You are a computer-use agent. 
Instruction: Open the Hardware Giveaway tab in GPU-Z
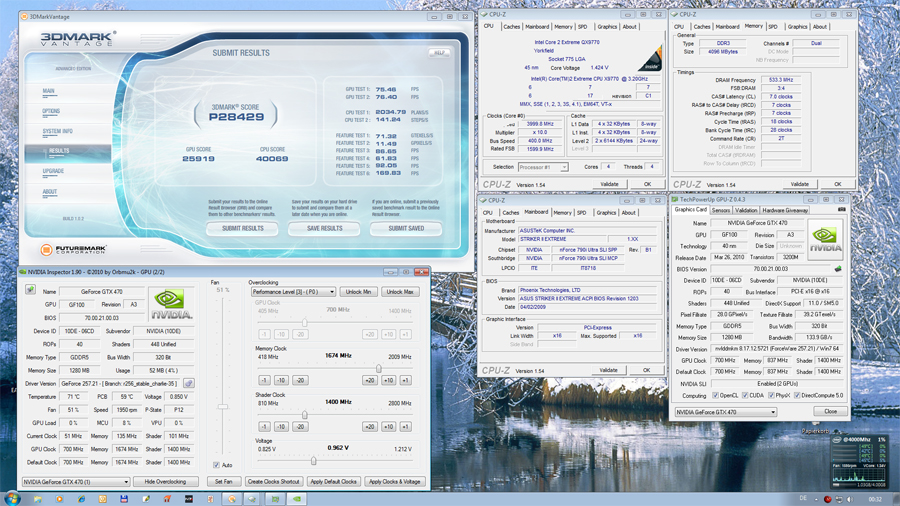click(785, 211)
